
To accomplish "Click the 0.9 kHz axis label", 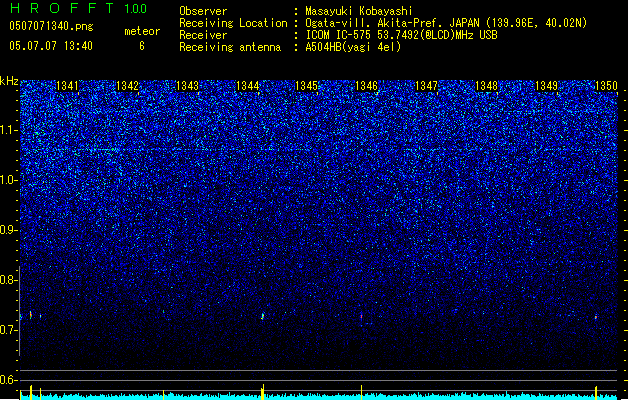I will [x=8, y=230].
